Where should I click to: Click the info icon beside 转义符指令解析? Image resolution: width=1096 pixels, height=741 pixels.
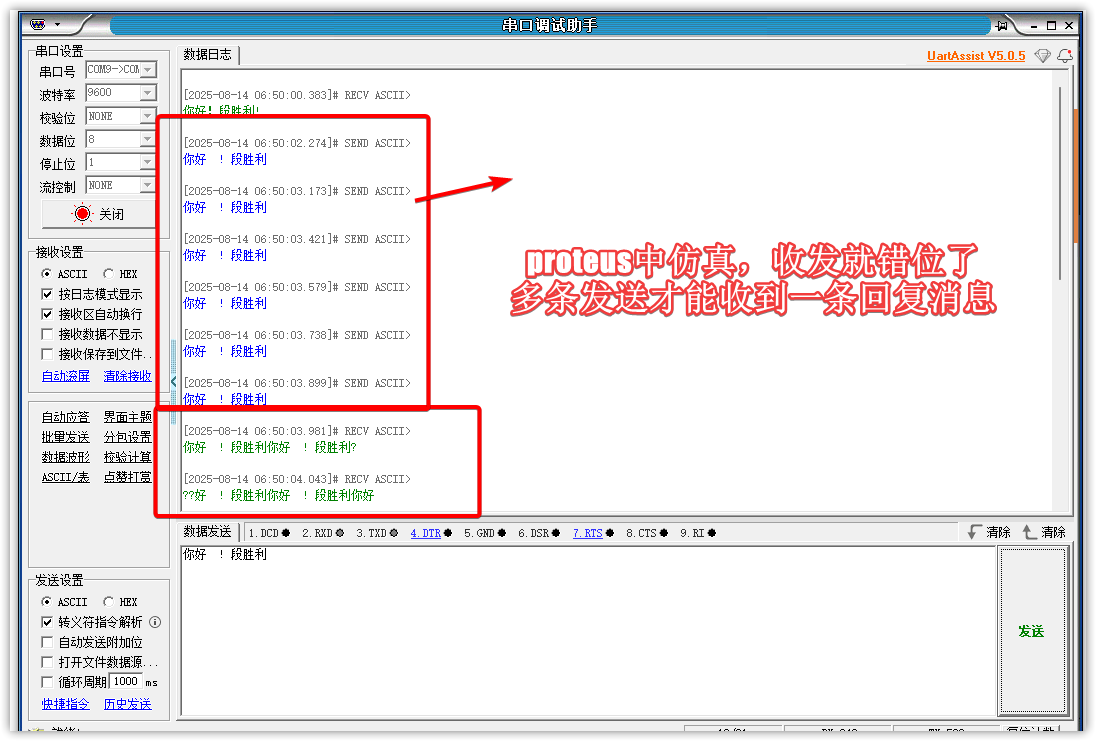pos(155,622)
